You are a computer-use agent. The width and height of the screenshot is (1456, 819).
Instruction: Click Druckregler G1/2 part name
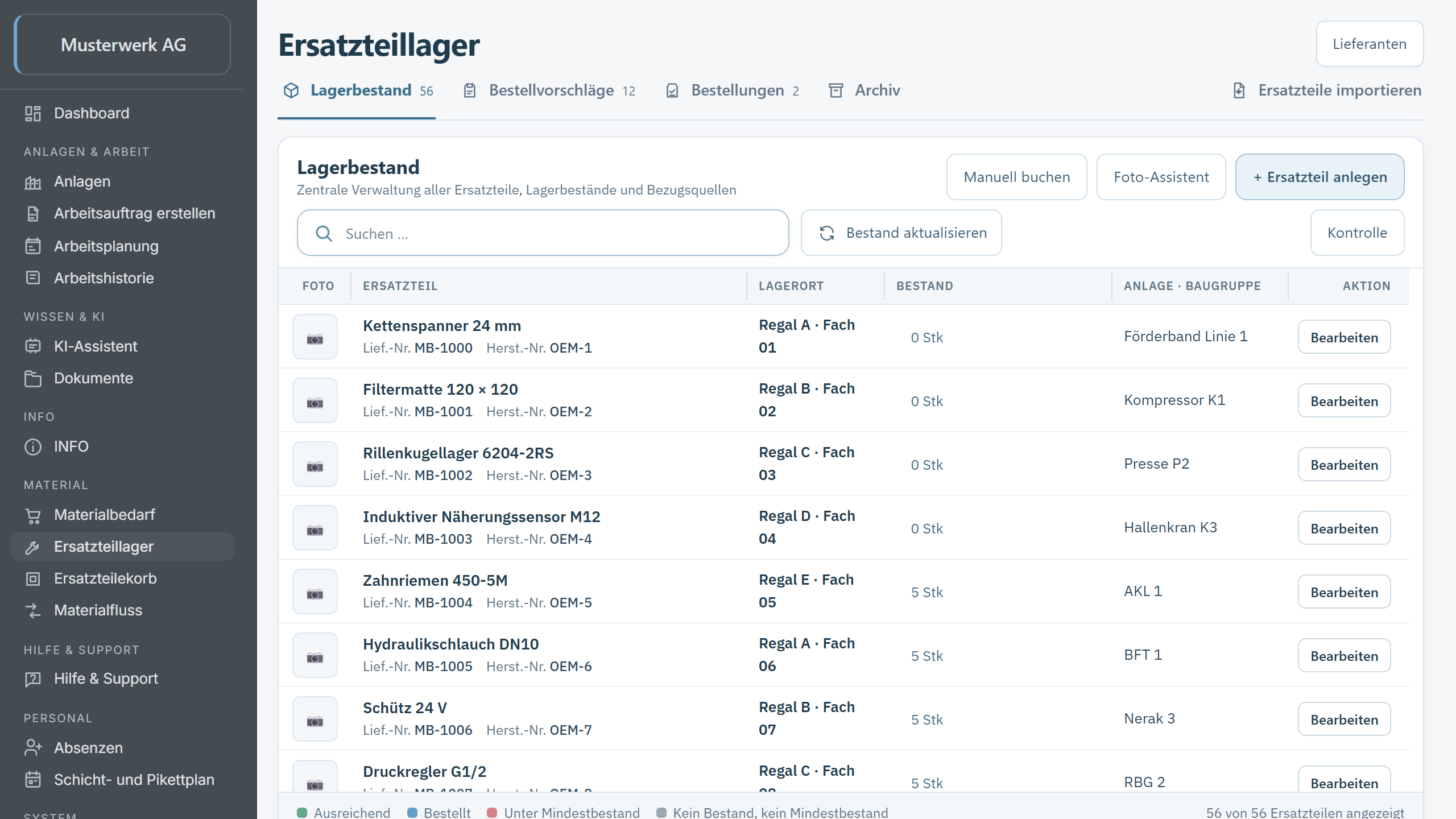click(424, 772)
